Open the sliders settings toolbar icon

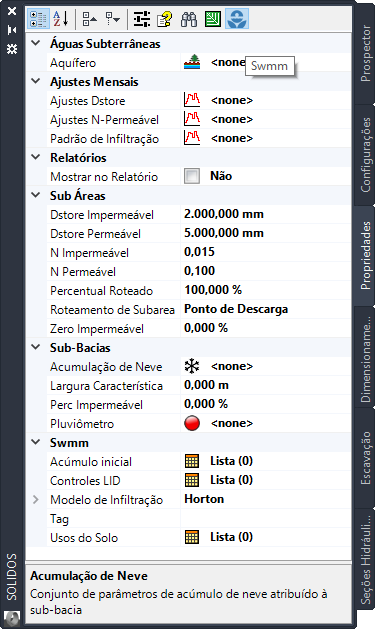142,18
